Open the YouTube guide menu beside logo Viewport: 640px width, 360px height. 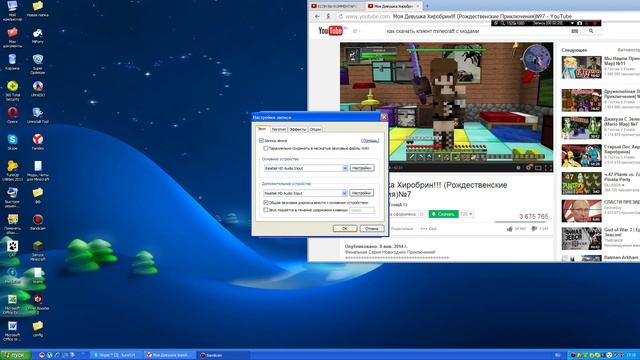[x=356, y=31]
